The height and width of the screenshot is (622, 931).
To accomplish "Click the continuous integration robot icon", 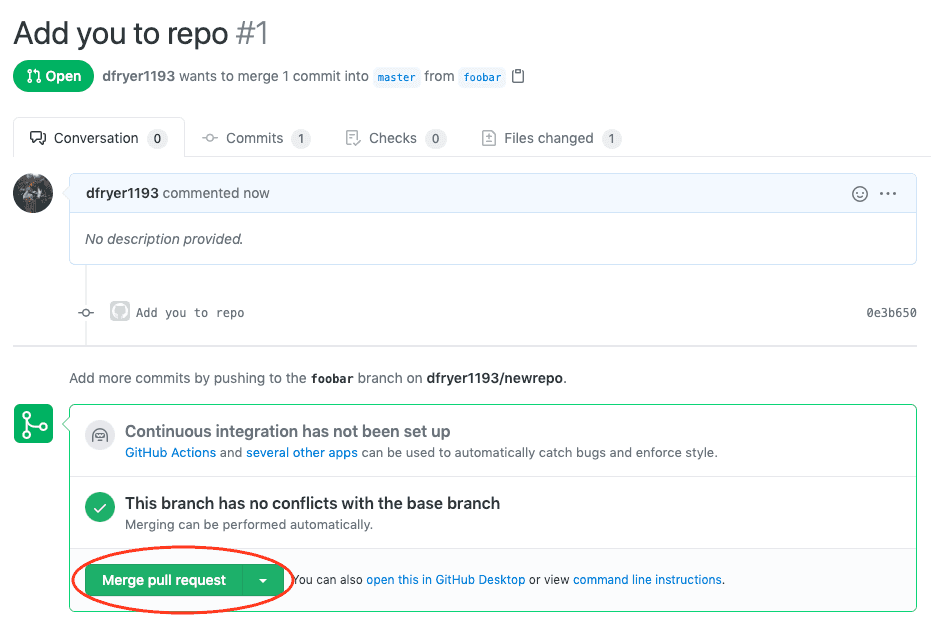I will 99,436.
